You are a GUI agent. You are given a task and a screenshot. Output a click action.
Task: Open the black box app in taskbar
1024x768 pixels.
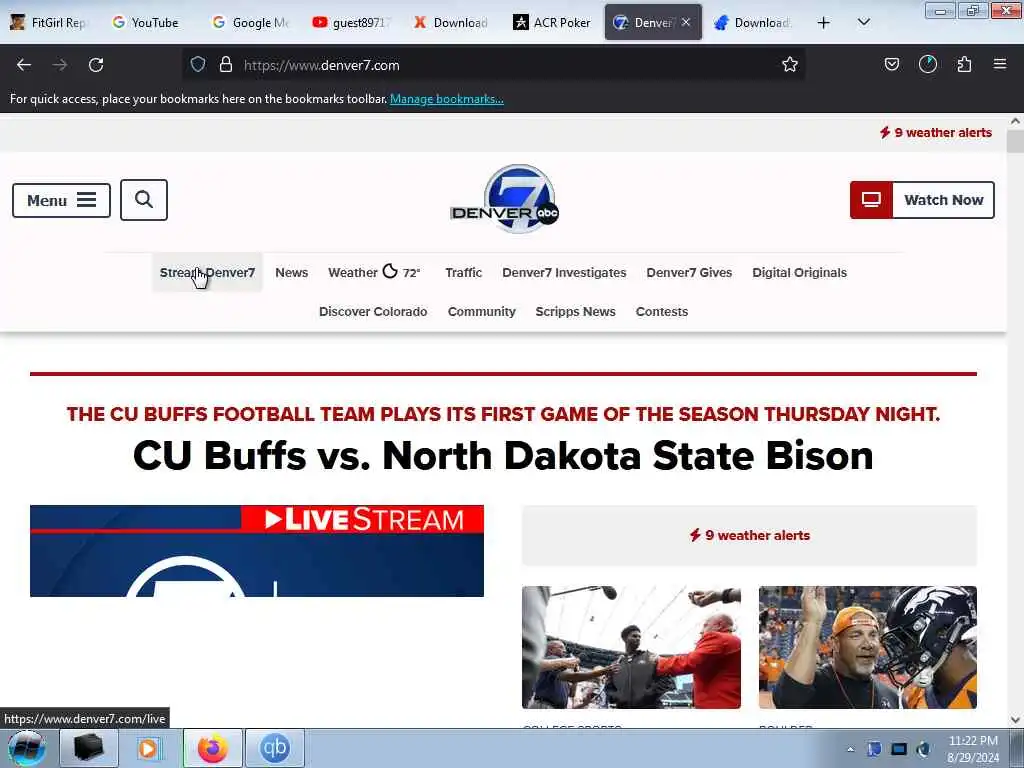(88, 748)
